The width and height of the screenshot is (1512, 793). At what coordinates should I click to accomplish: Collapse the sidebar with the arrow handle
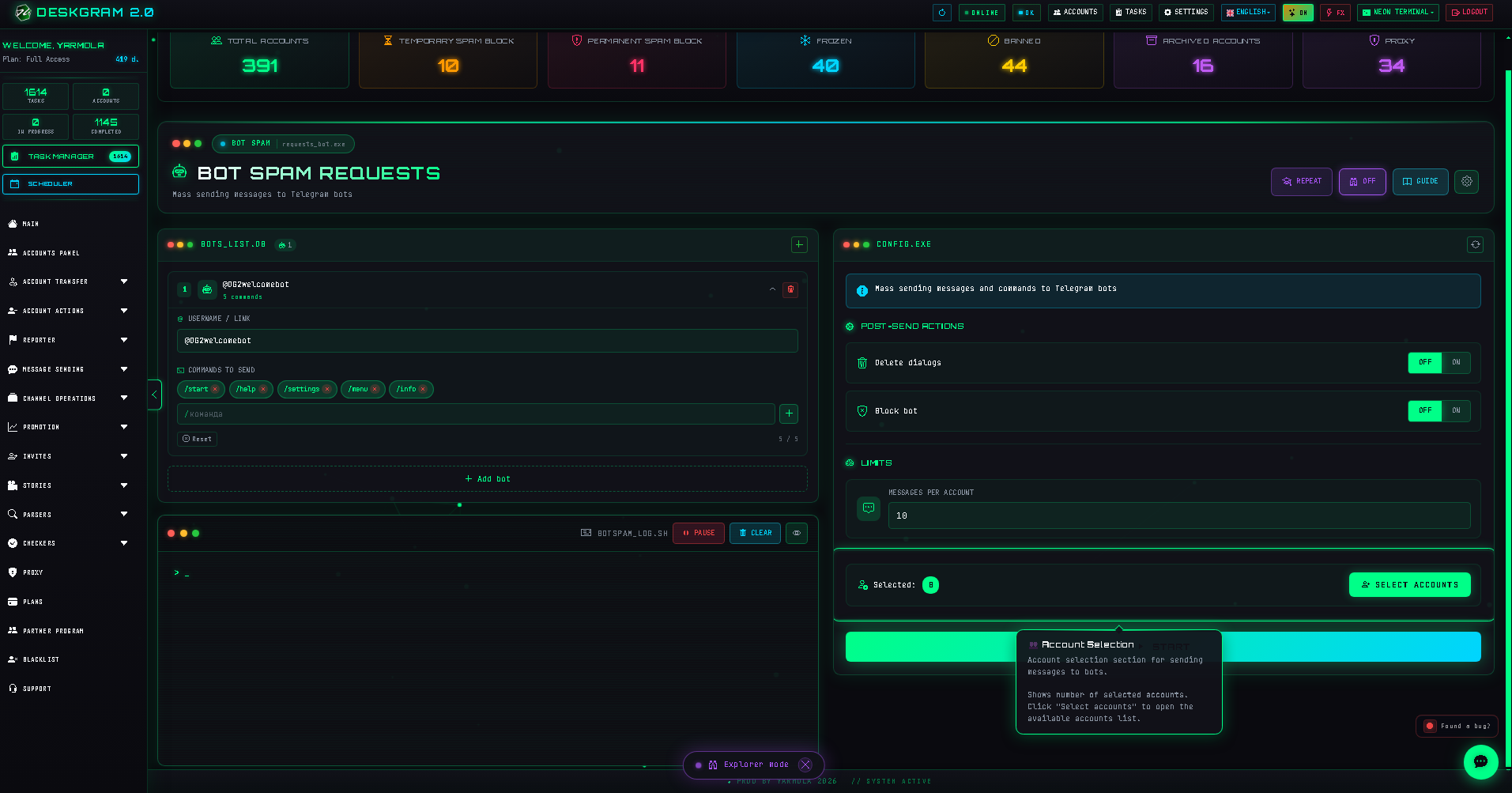tap(154, 395)
